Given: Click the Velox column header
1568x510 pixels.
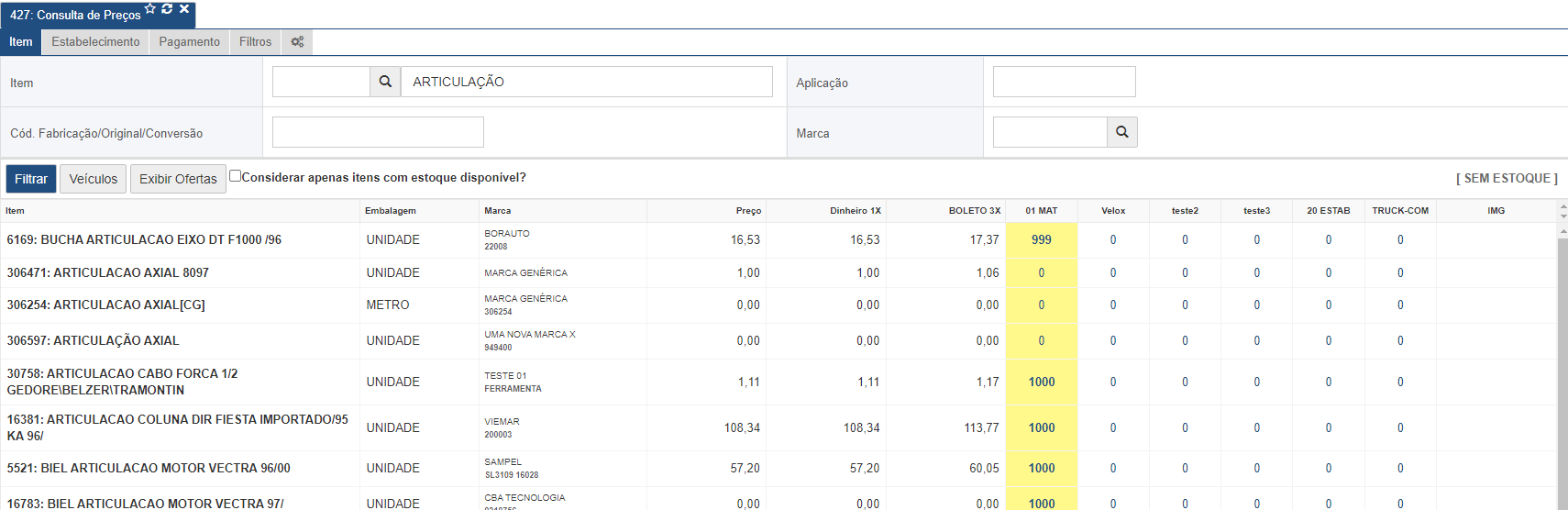Looking at the screenshot, I should (x=1113, y=211).
